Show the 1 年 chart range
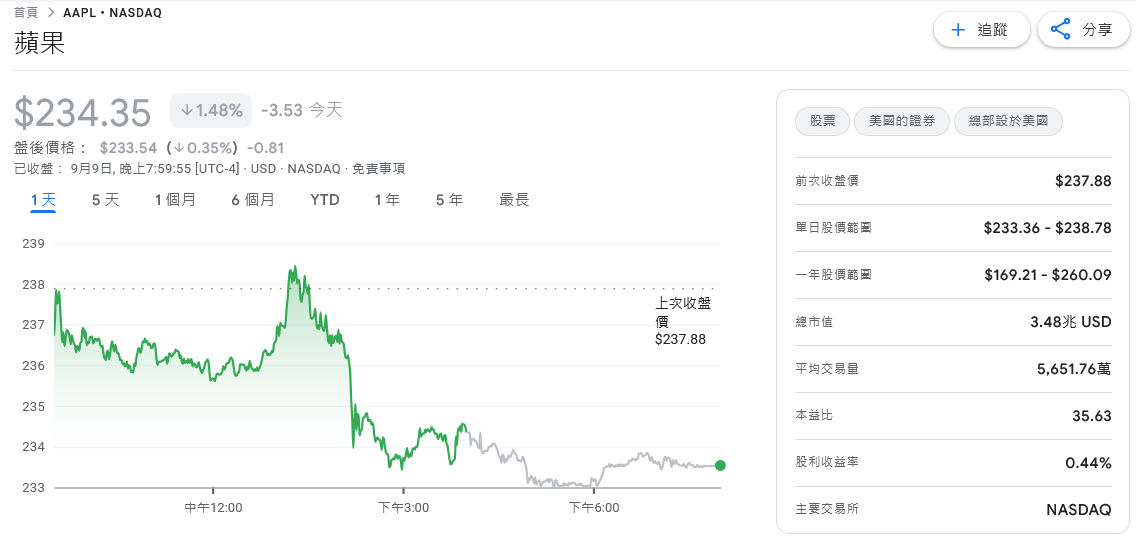 387,200
